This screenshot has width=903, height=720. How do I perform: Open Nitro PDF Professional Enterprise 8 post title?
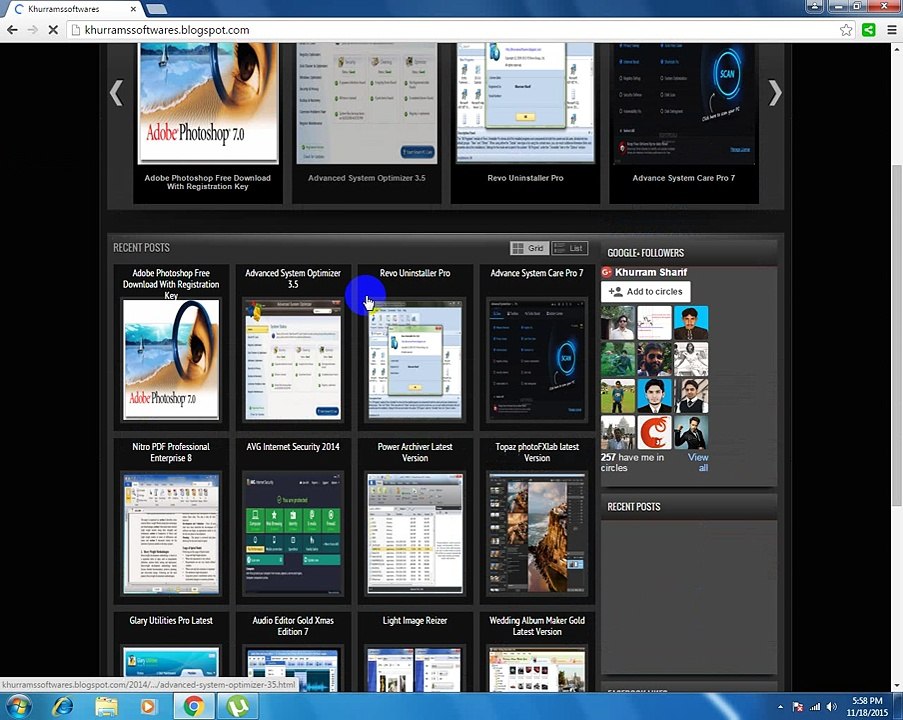click(x=171, y=452)
